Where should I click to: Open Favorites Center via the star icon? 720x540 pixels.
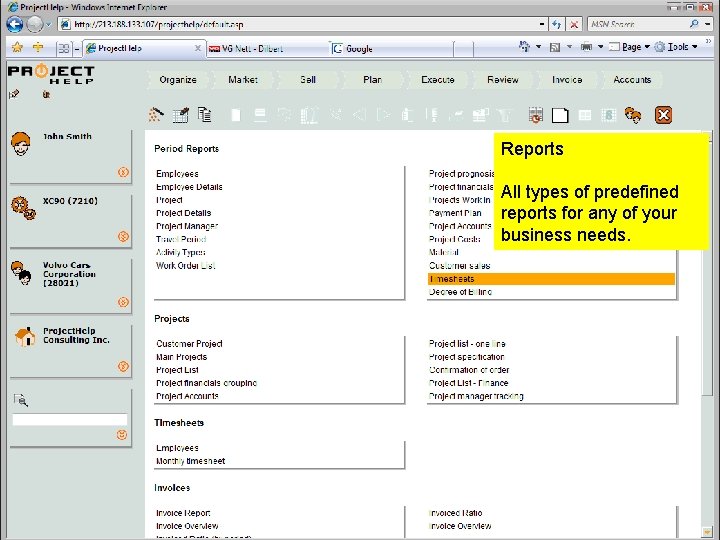[x=17, y=47]
